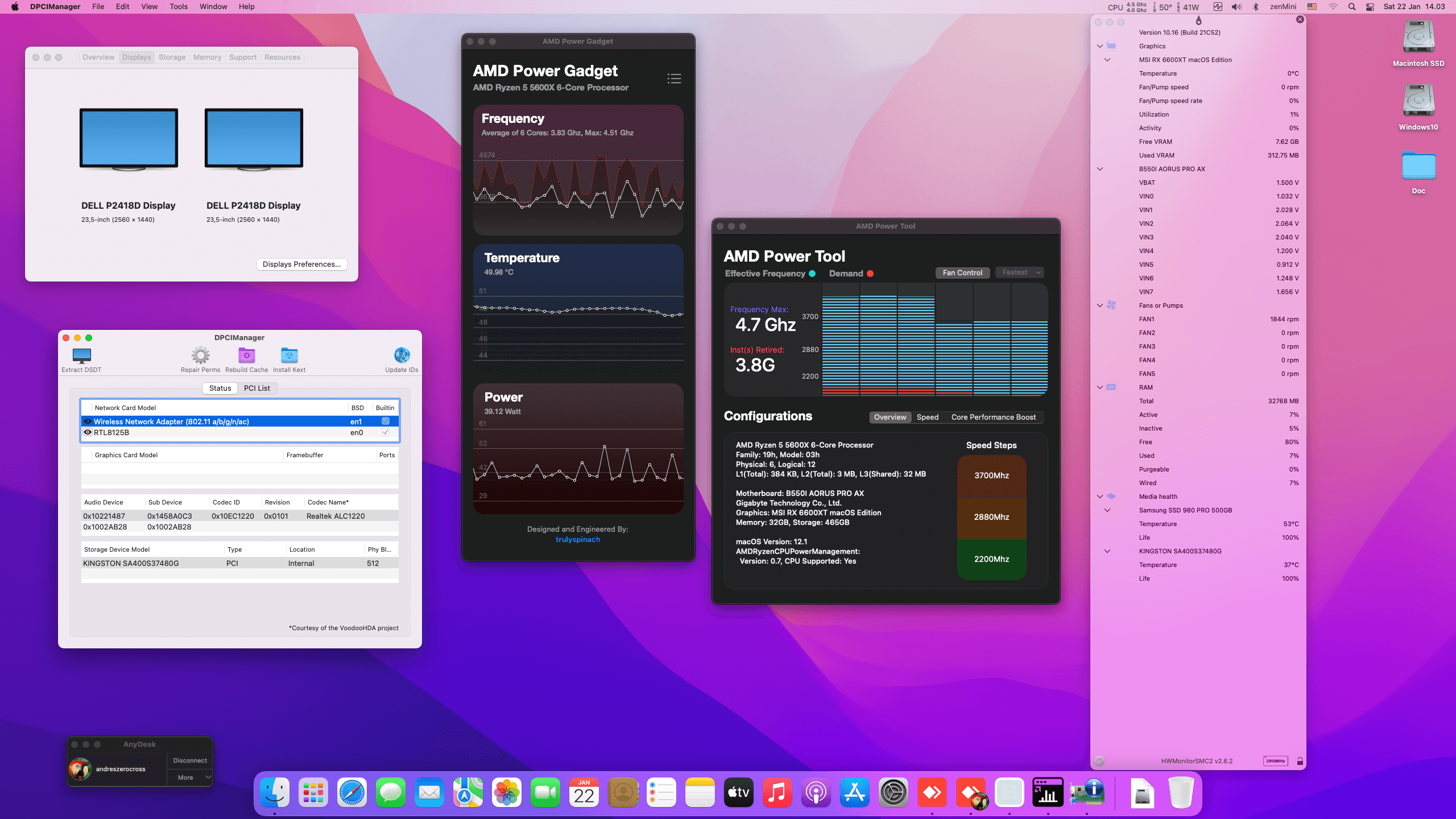Click AMD Power Gadget bar-chart icon in Dock

point(1048,792)
